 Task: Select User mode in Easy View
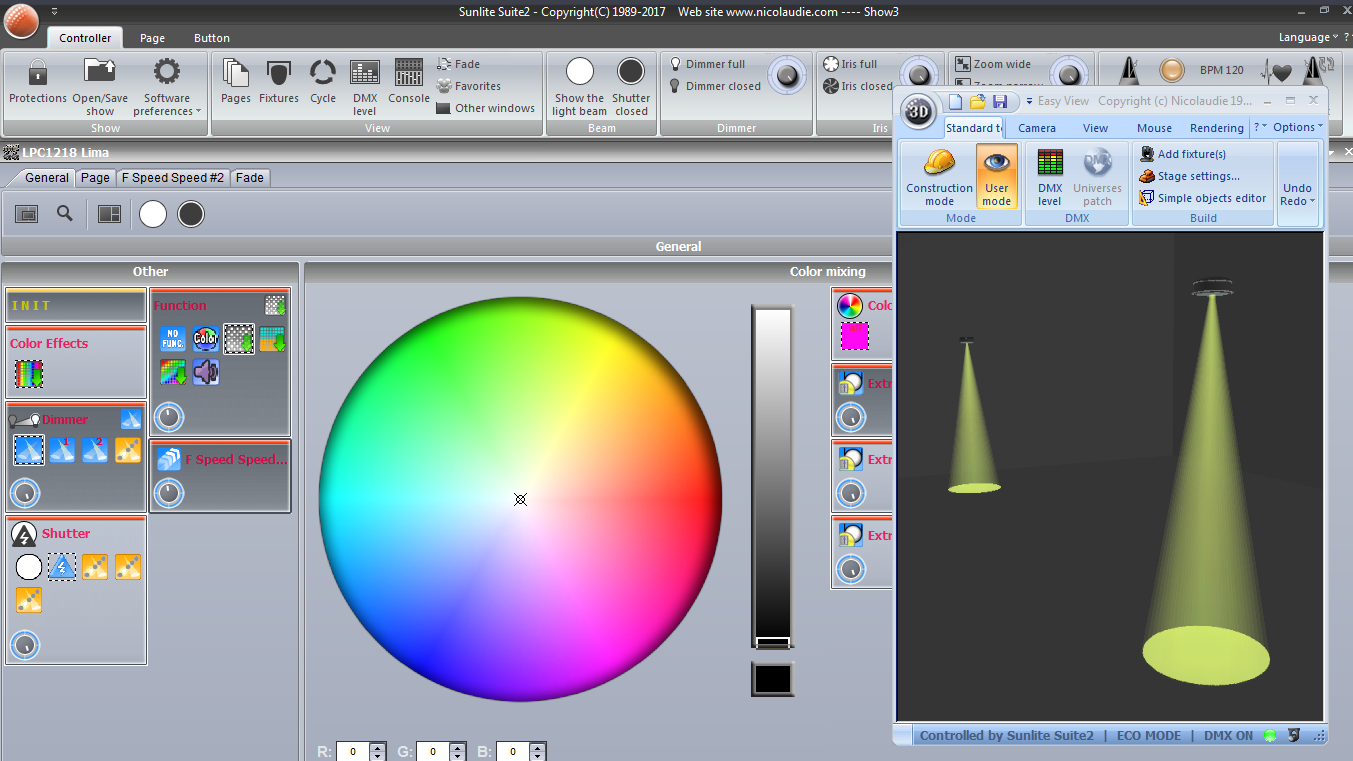point(996,176)
